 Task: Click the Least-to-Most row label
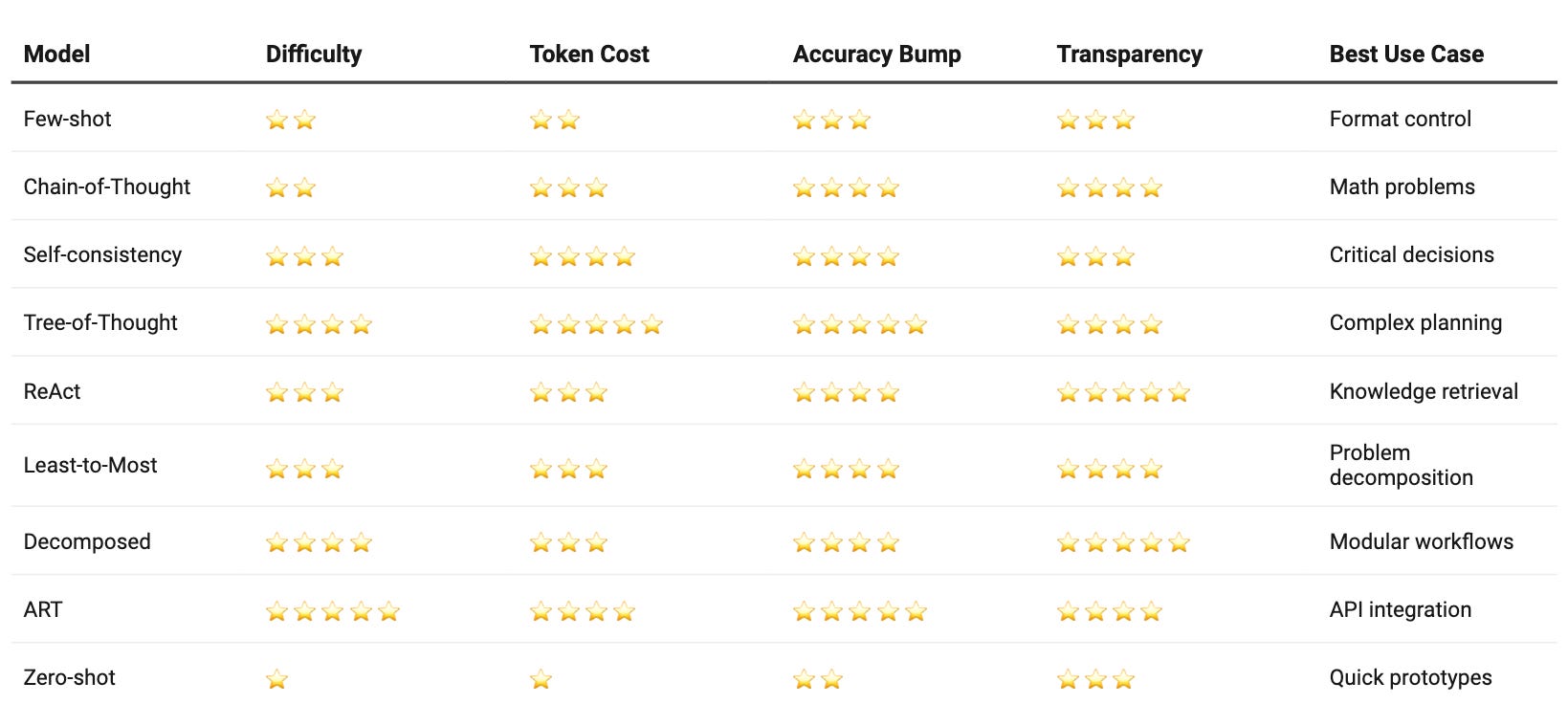coord(90,465)
